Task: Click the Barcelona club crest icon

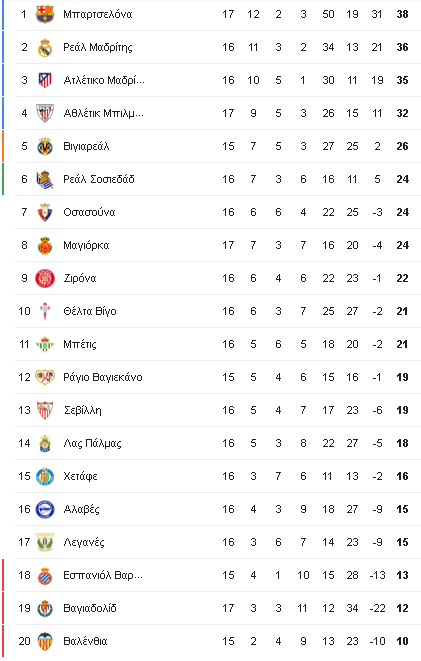Action: click(45, 14)
